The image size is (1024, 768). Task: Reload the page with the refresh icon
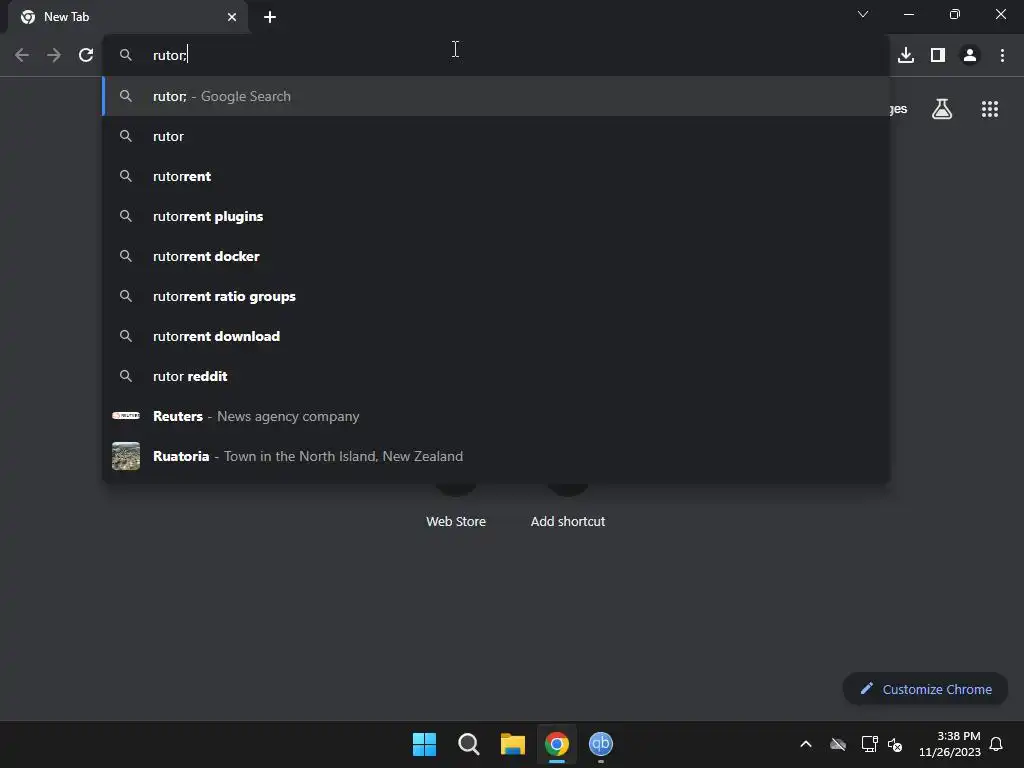[86, 56]
